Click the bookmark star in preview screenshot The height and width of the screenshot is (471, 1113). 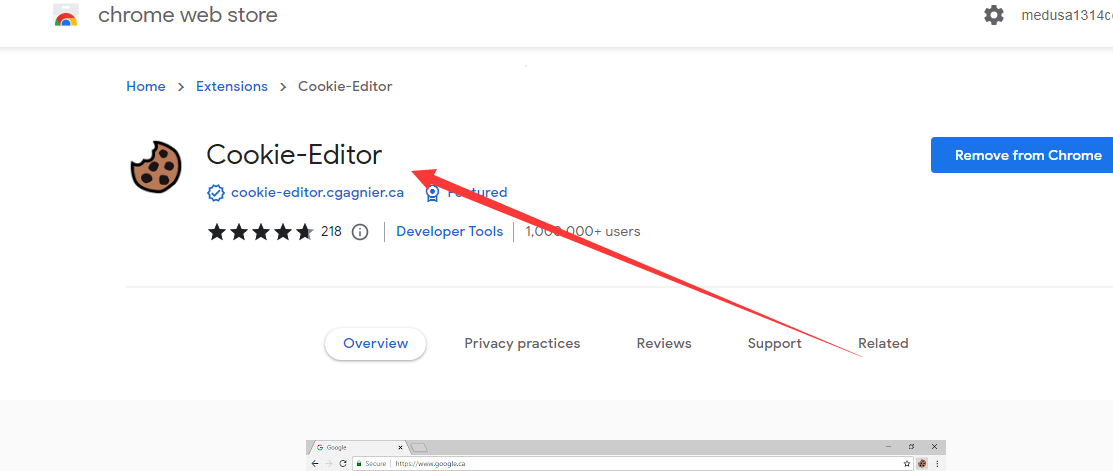(x=906, y=464)
